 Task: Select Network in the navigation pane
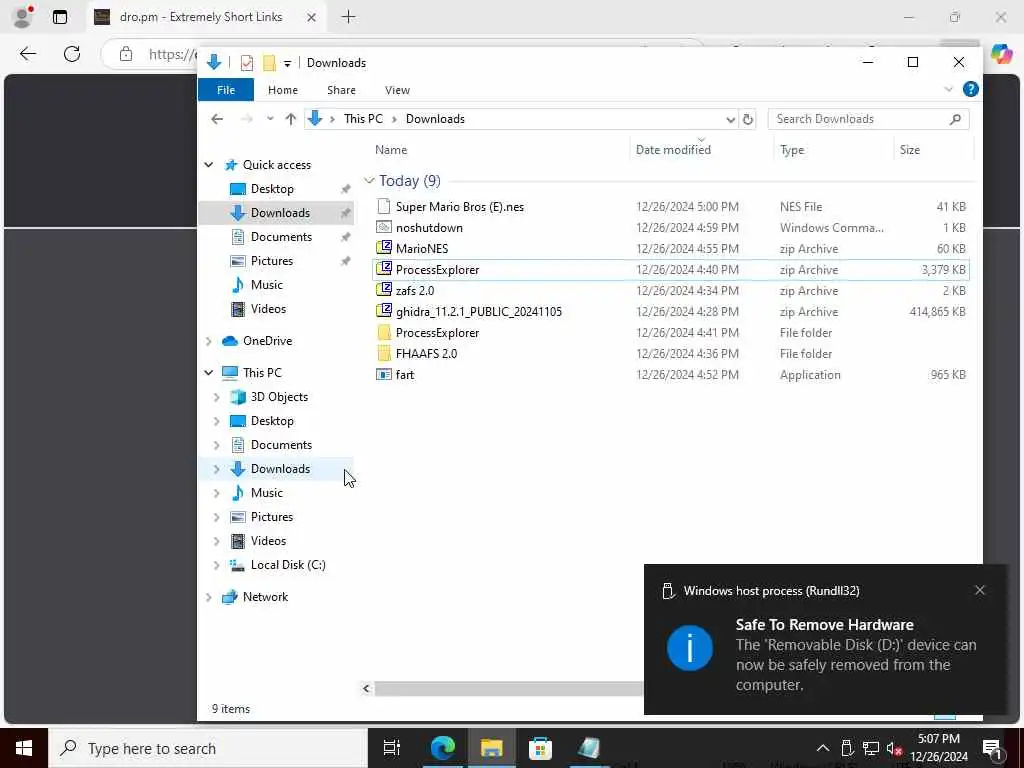click(x=265, y=597)
